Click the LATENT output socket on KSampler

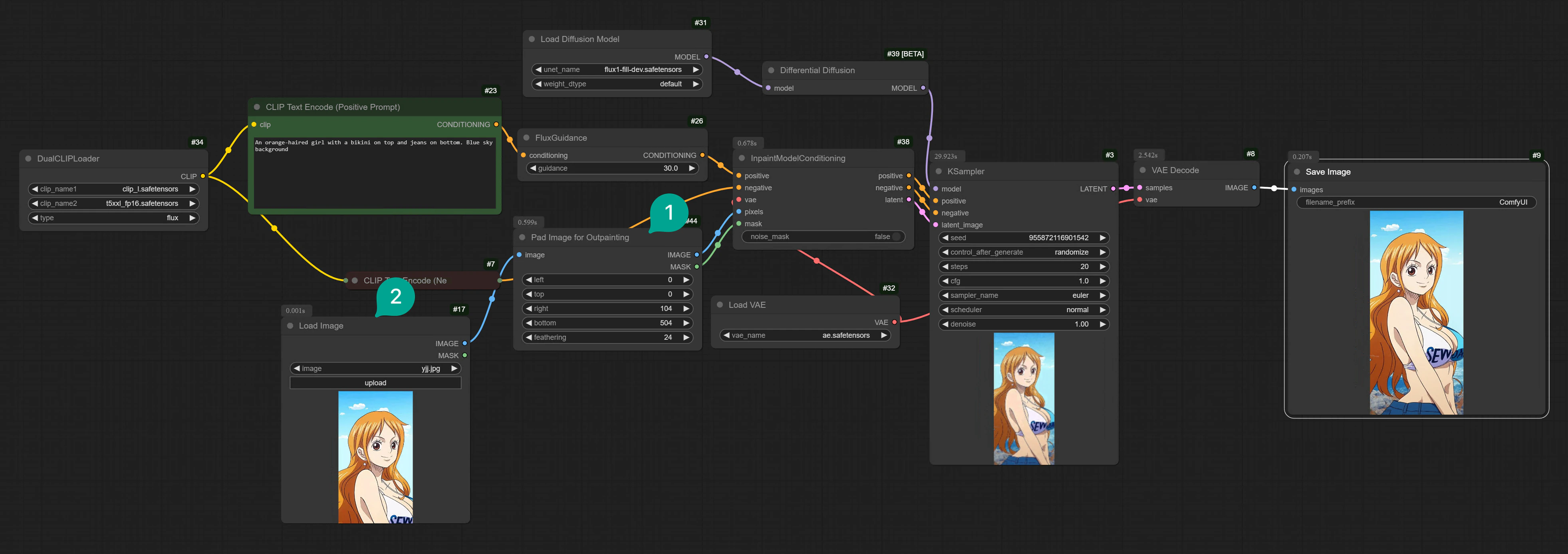pos(1113,188)
